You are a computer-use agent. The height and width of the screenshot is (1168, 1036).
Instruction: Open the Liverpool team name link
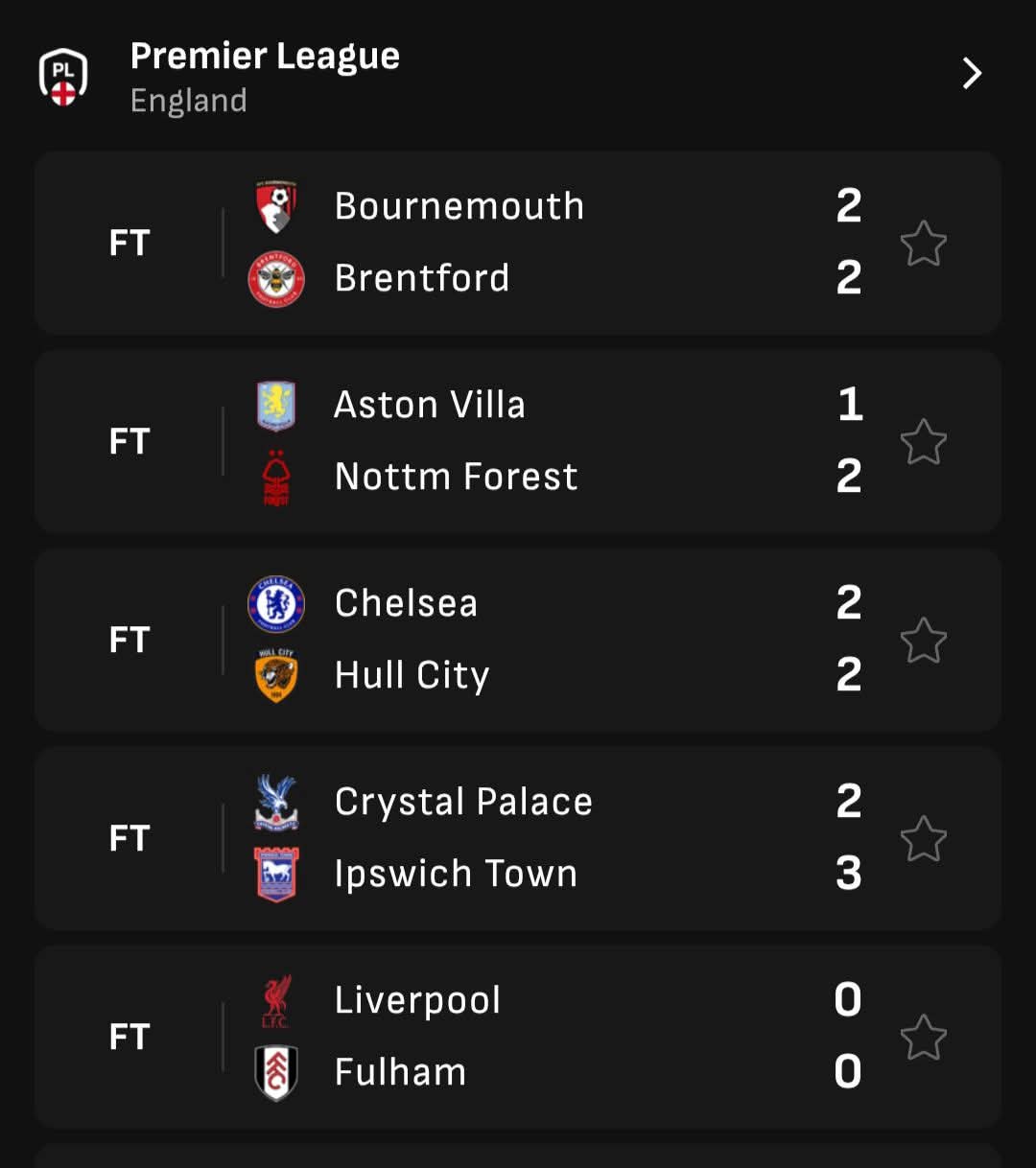(417, 1001)
